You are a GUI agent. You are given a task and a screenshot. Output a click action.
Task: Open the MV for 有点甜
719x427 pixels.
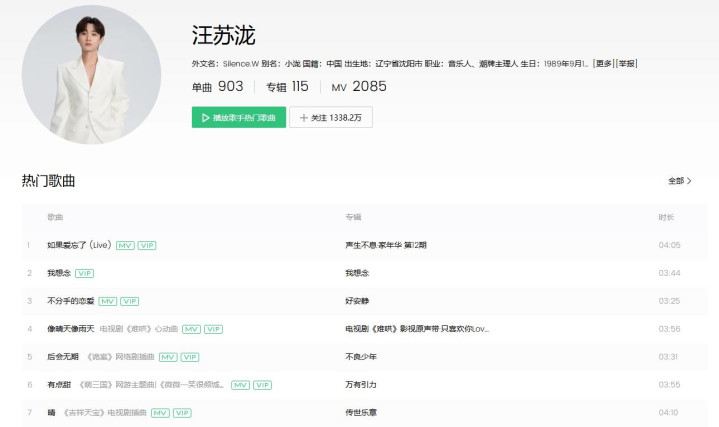[x=240, y=385]
